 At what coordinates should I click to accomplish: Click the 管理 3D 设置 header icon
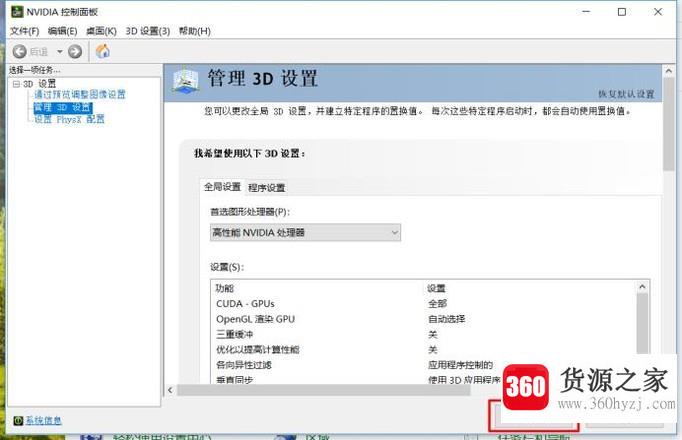tap(186, 80)
